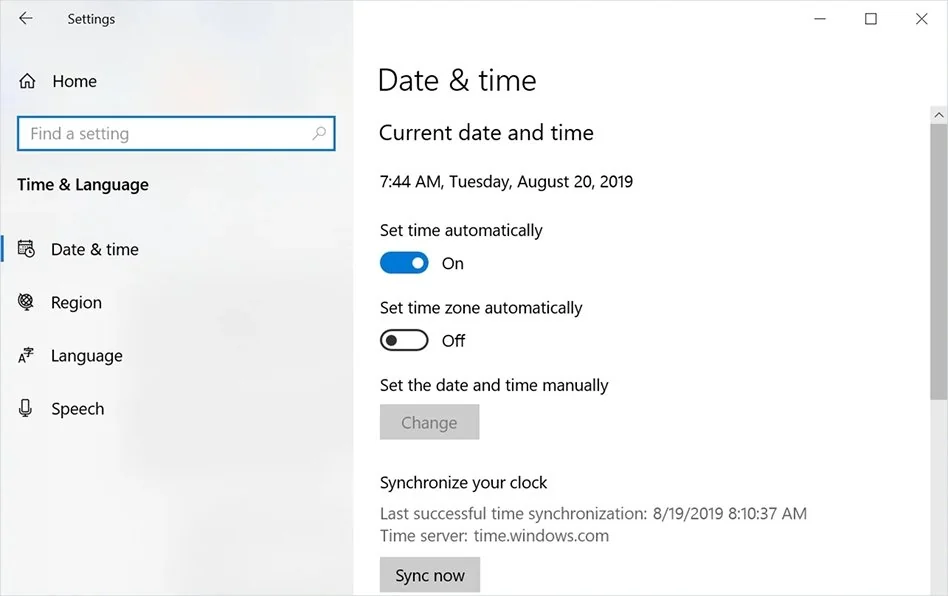Select Date & time in sidebar

tap(94, 250)
